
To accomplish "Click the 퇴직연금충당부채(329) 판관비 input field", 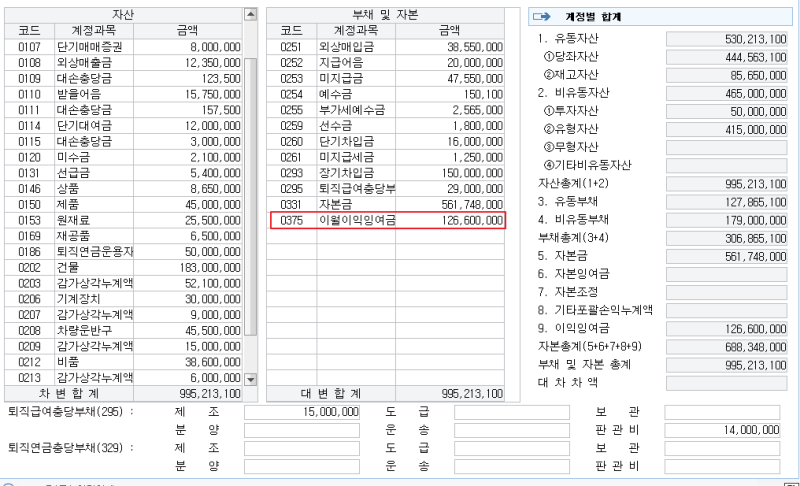I will click(722, 466).
